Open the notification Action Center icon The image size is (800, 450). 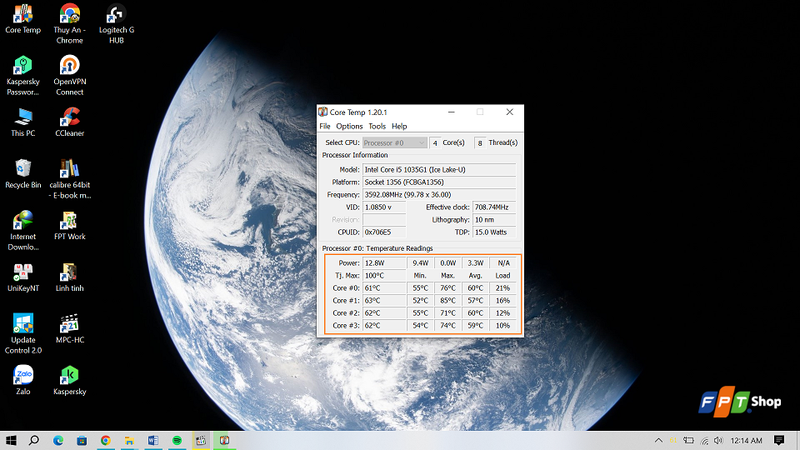tap(779, 440)
